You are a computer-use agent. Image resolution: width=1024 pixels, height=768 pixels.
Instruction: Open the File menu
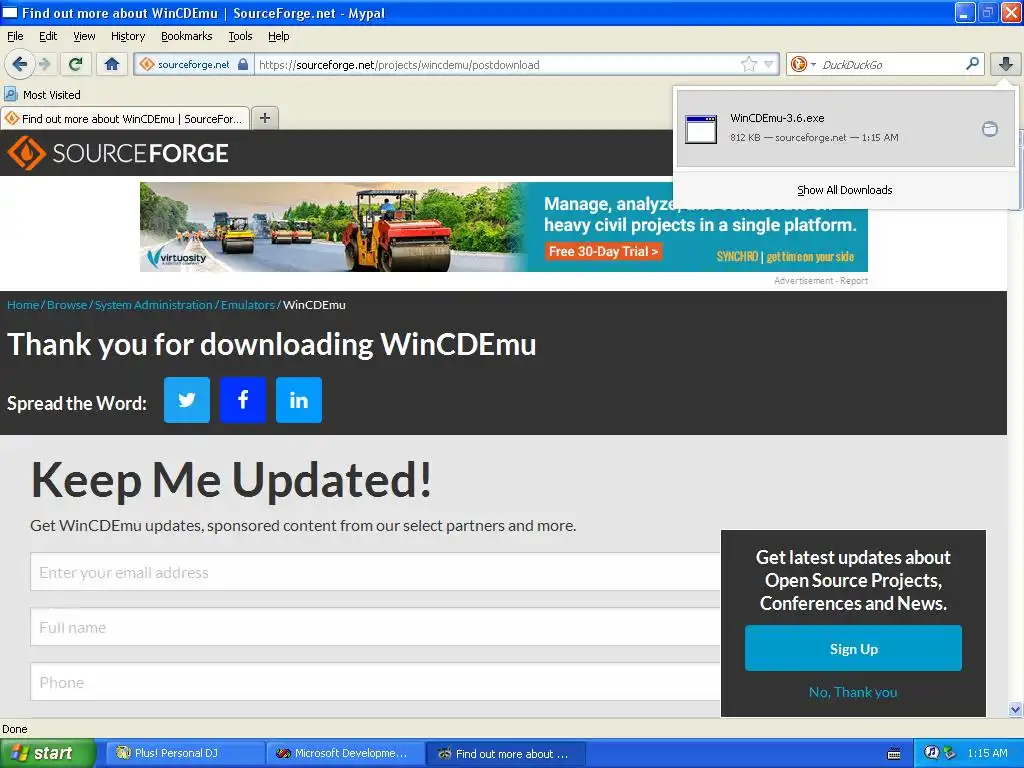[x=14, y=36]
